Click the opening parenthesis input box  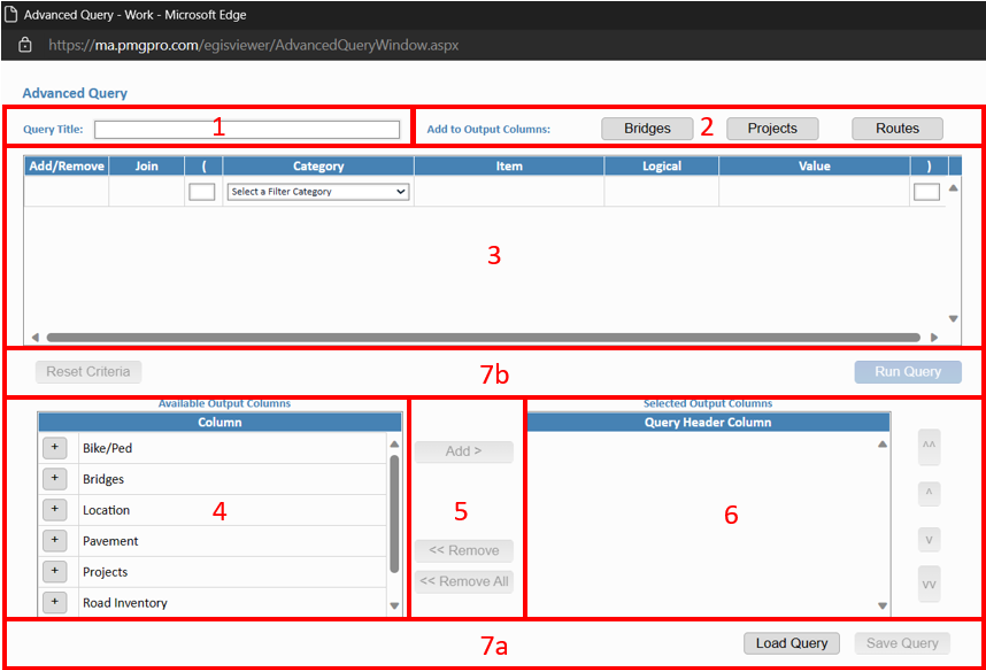tap(202, 191)
